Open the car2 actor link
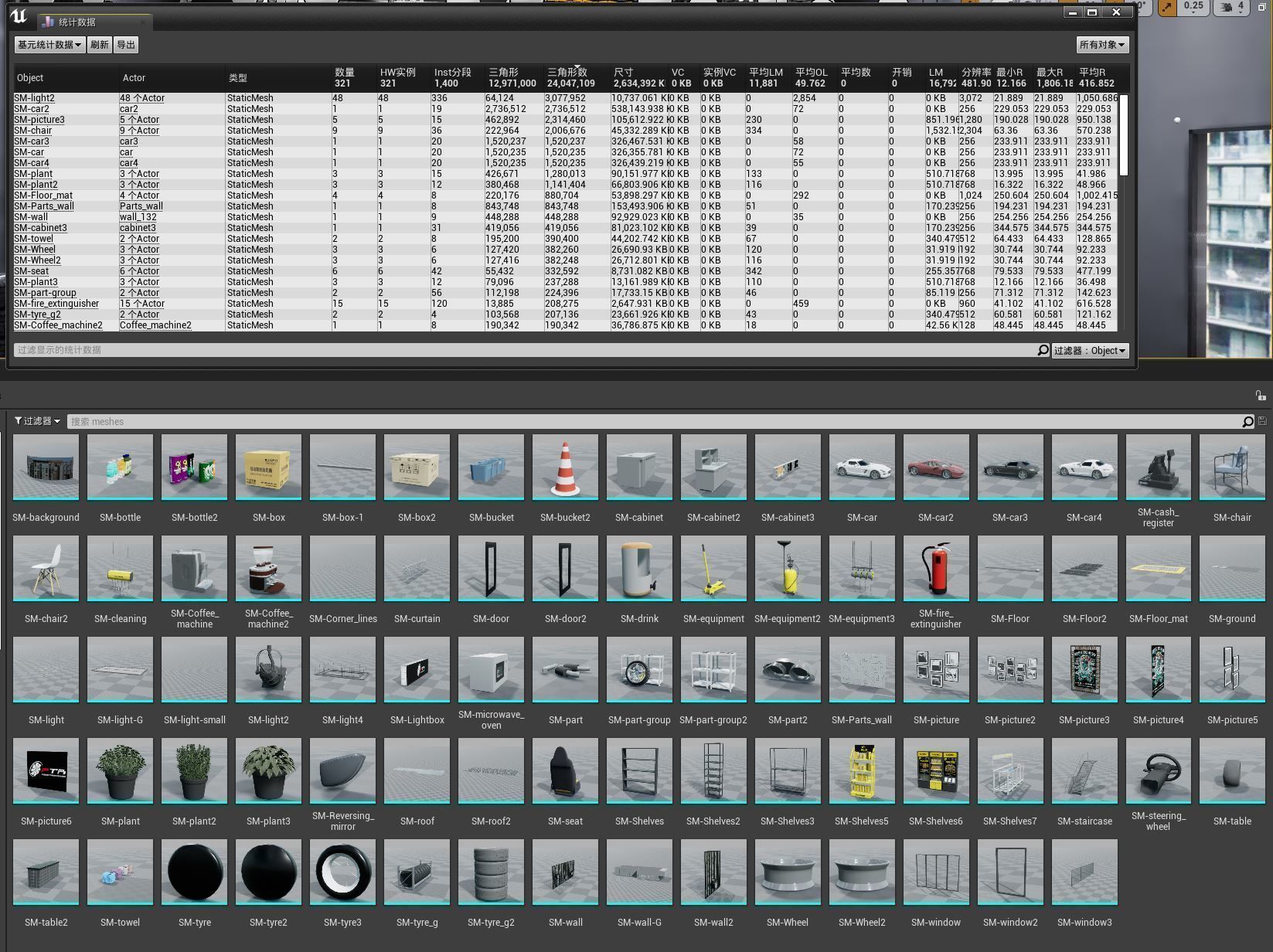Screen dimensions: 1273x952 point(129,109)
